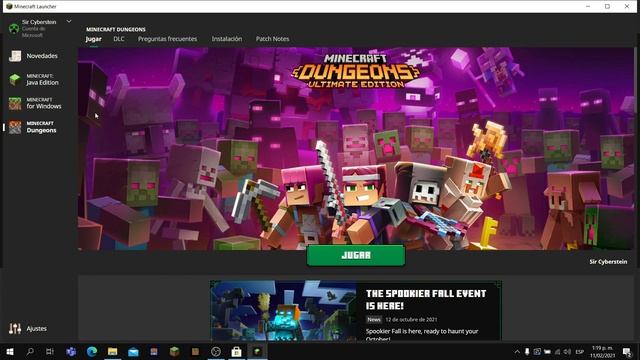This screenshot has width=640, height=360.
Task: Click the Spookier Fall news thumbnail
Action: (283, 310)
